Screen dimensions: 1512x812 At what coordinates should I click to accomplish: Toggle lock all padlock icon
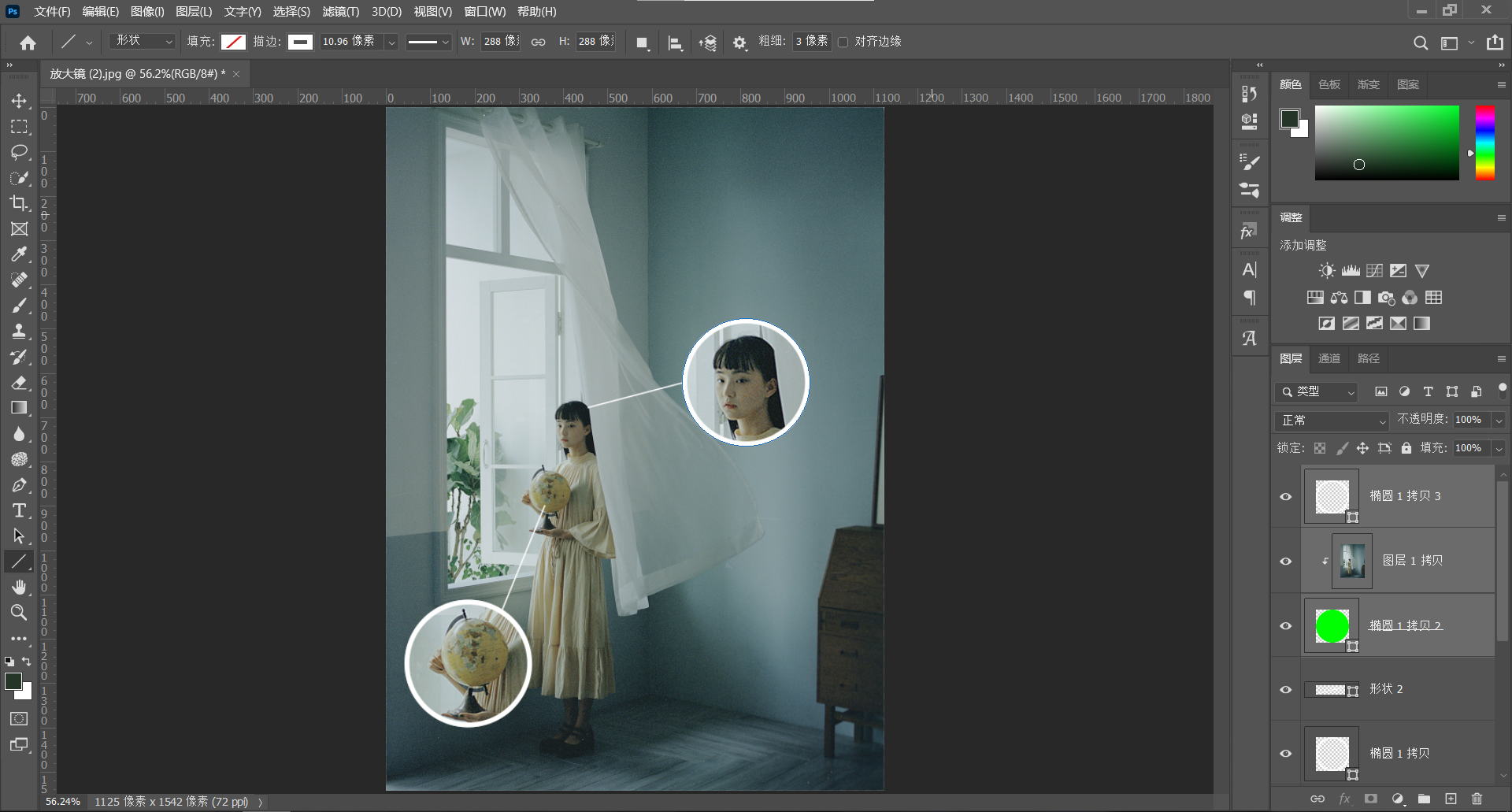[1406, 448]
